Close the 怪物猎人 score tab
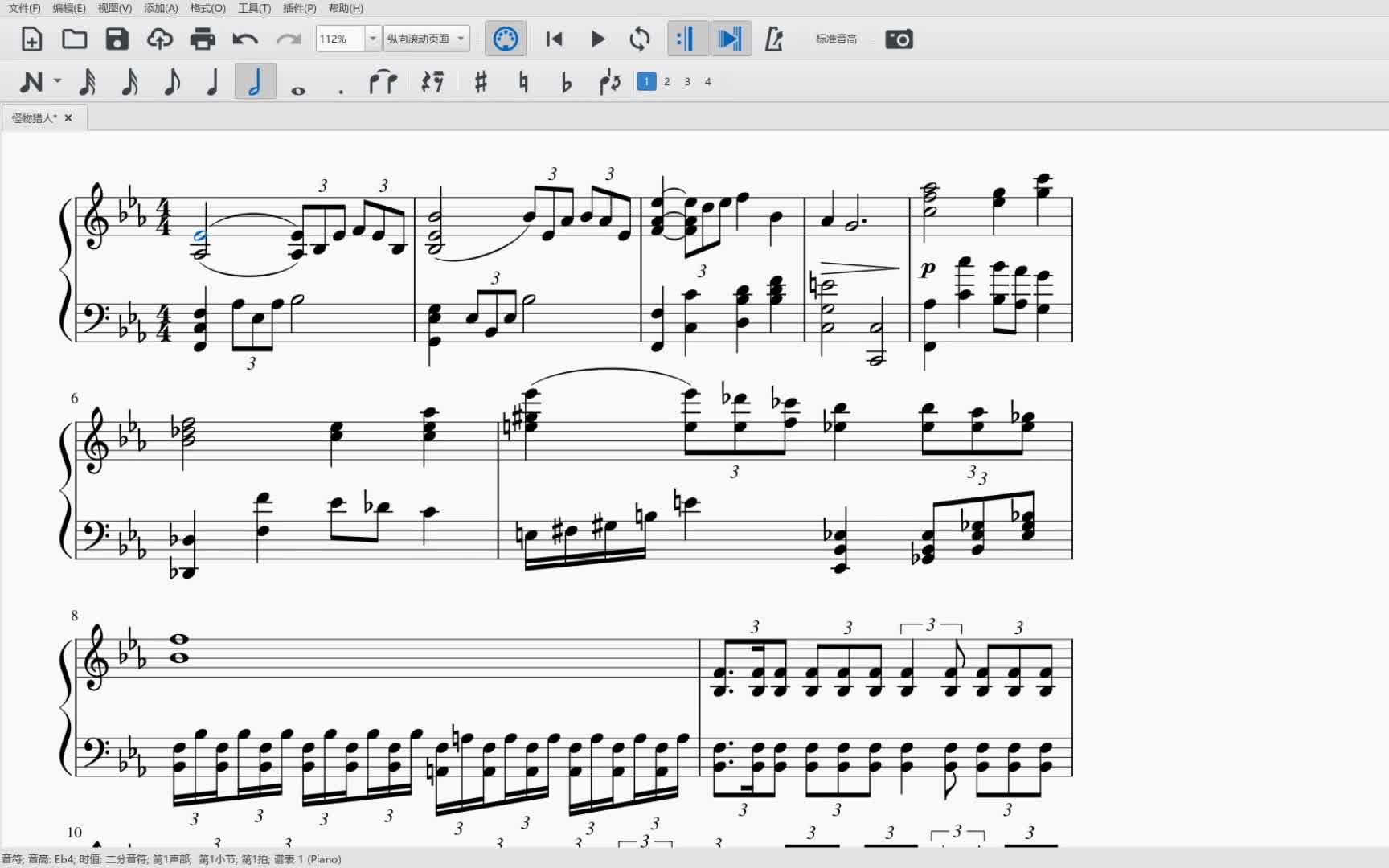 pyautogui.click(x=68, y=118)
